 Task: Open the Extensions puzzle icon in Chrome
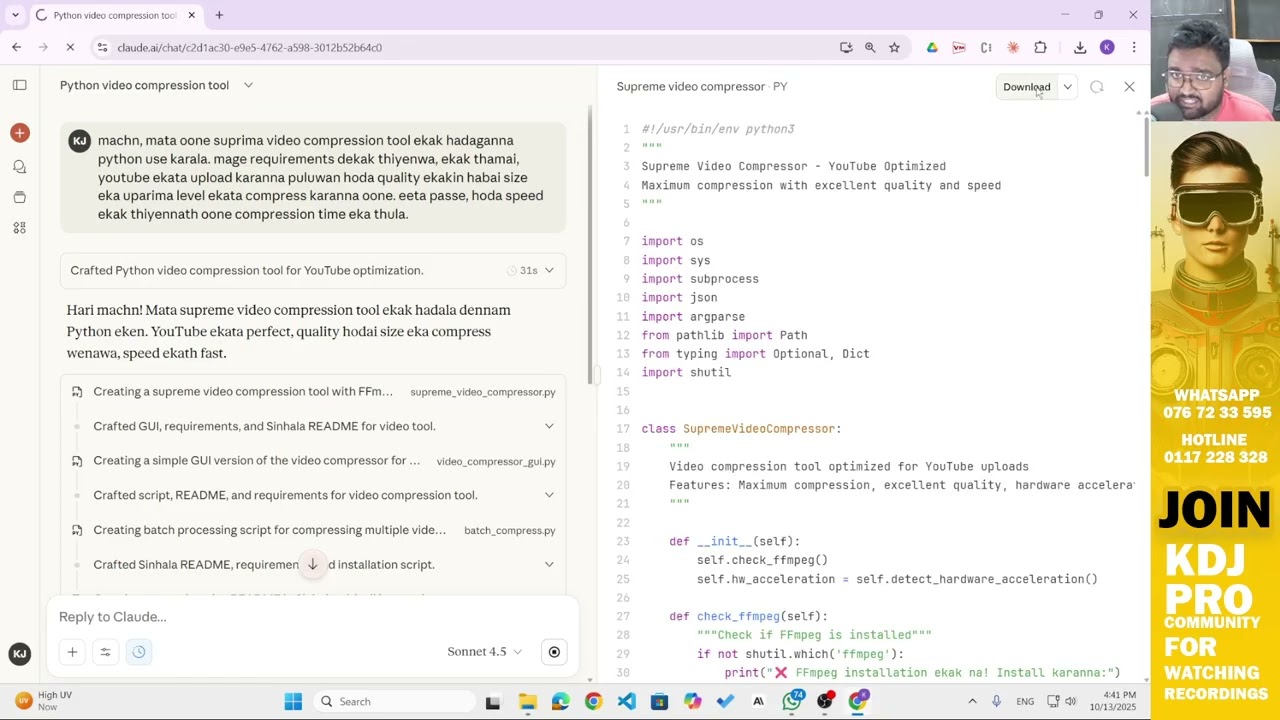point(1040,47)
